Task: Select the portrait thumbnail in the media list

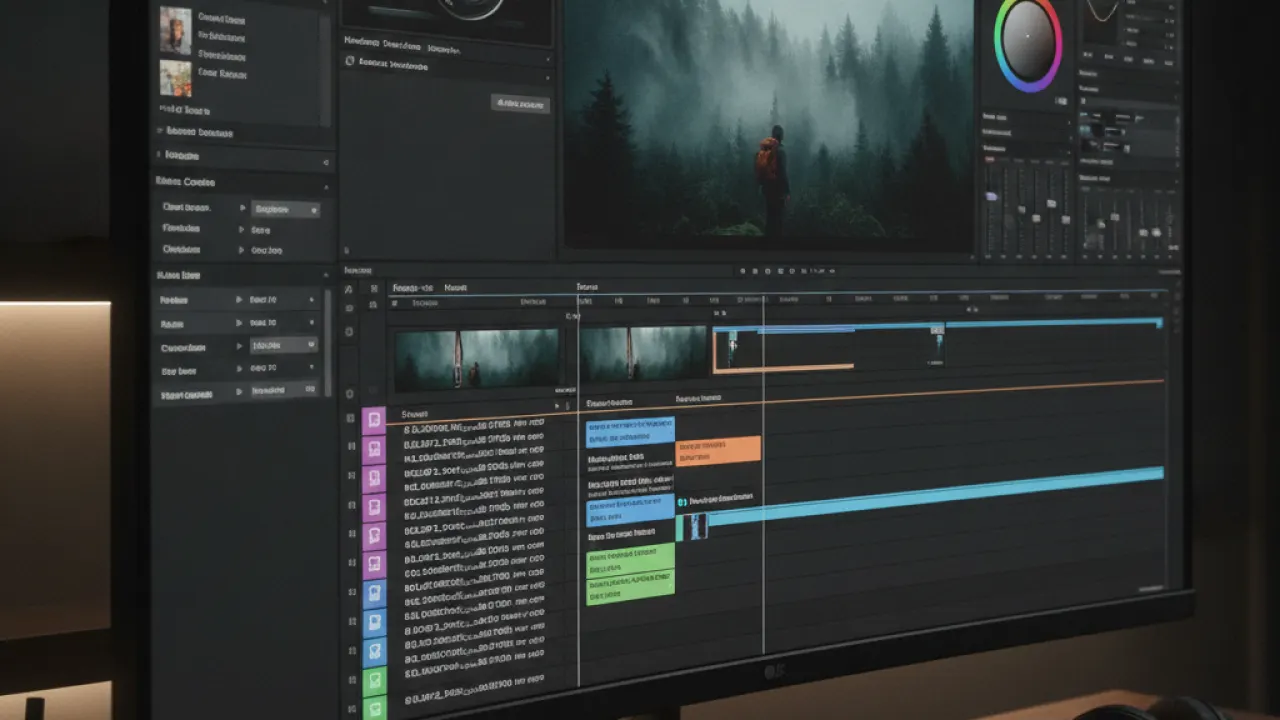Action: [176, 30]
